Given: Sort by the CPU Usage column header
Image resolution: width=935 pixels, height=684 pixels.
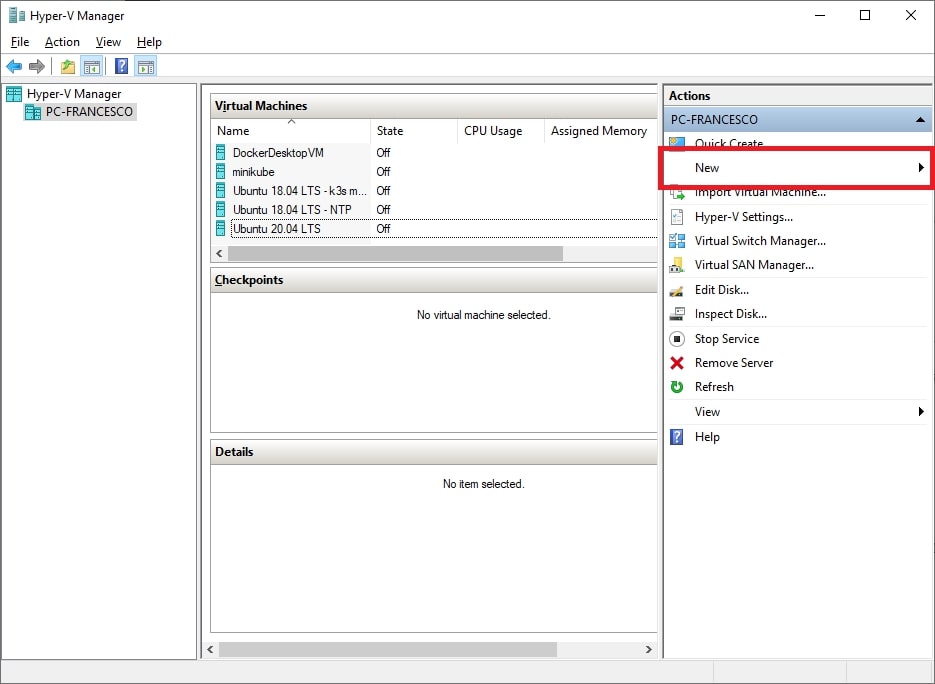Looking at the screenshot, I should point(501,131).
